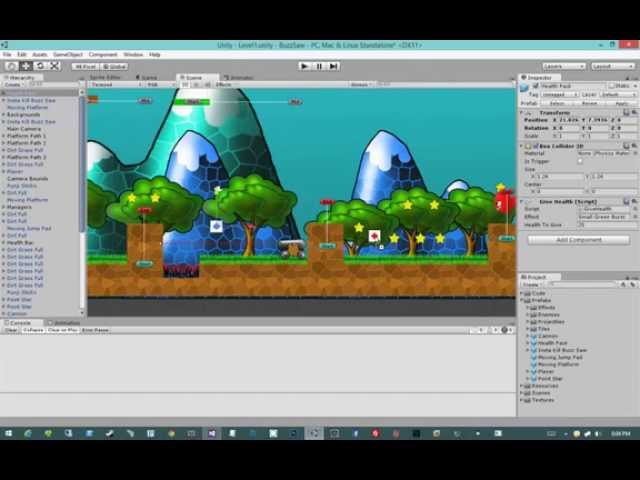Switch to the Sprite Editor tab
The width and height of the screenshot is (640, 480).
point(105,78)
